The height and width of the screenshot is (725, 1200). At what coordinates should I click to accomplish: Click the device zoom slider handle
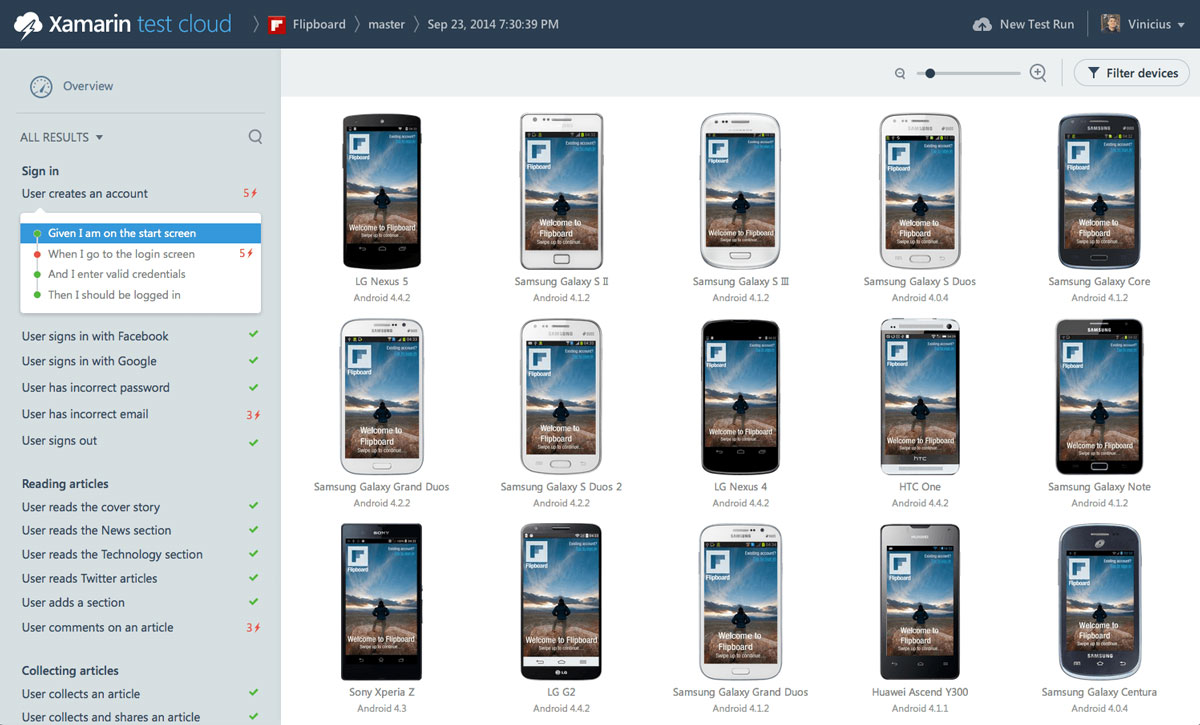click(x=931, y=72)
